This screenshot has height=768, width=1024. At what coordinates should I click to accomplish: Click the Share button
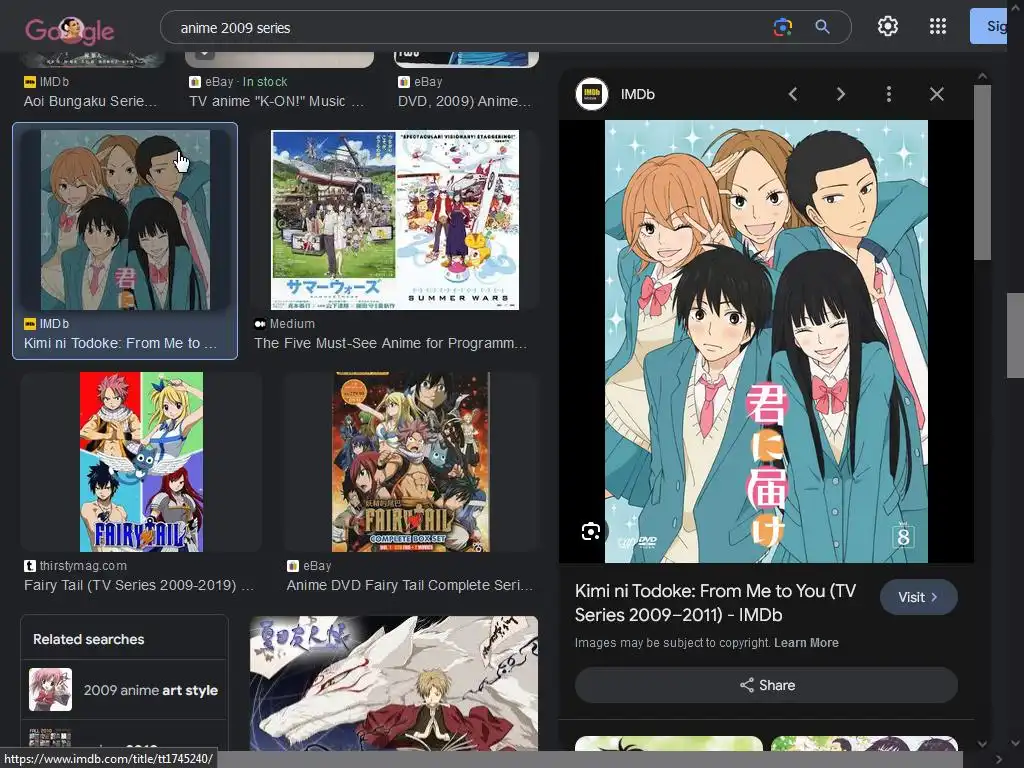767,685
